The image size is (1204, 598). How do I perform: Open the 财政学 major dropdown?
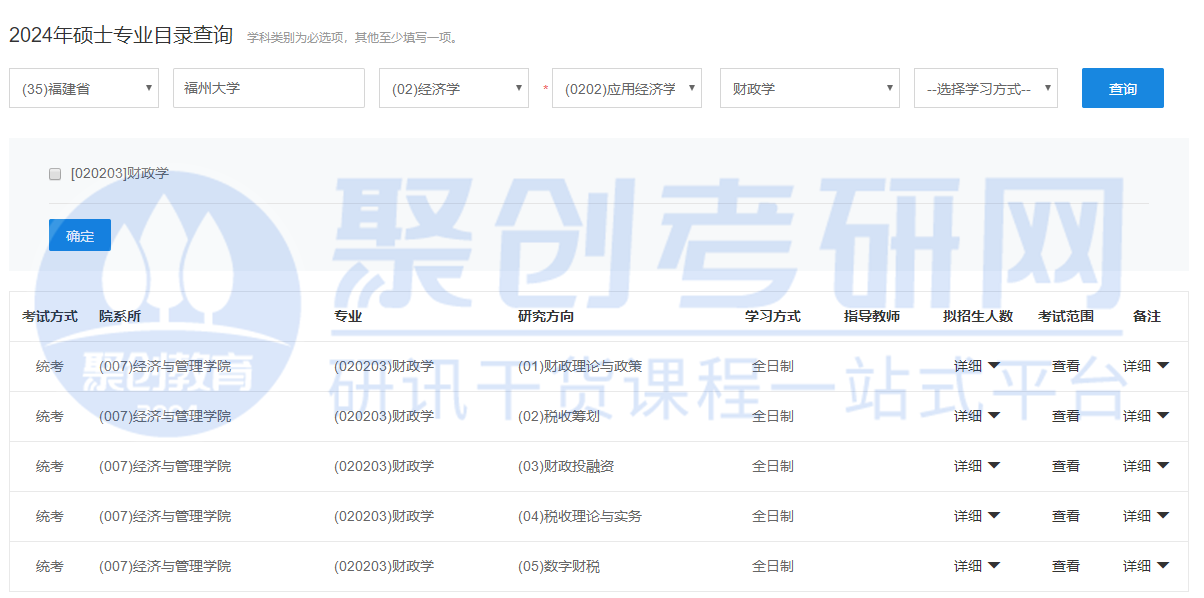pos(810,88)
